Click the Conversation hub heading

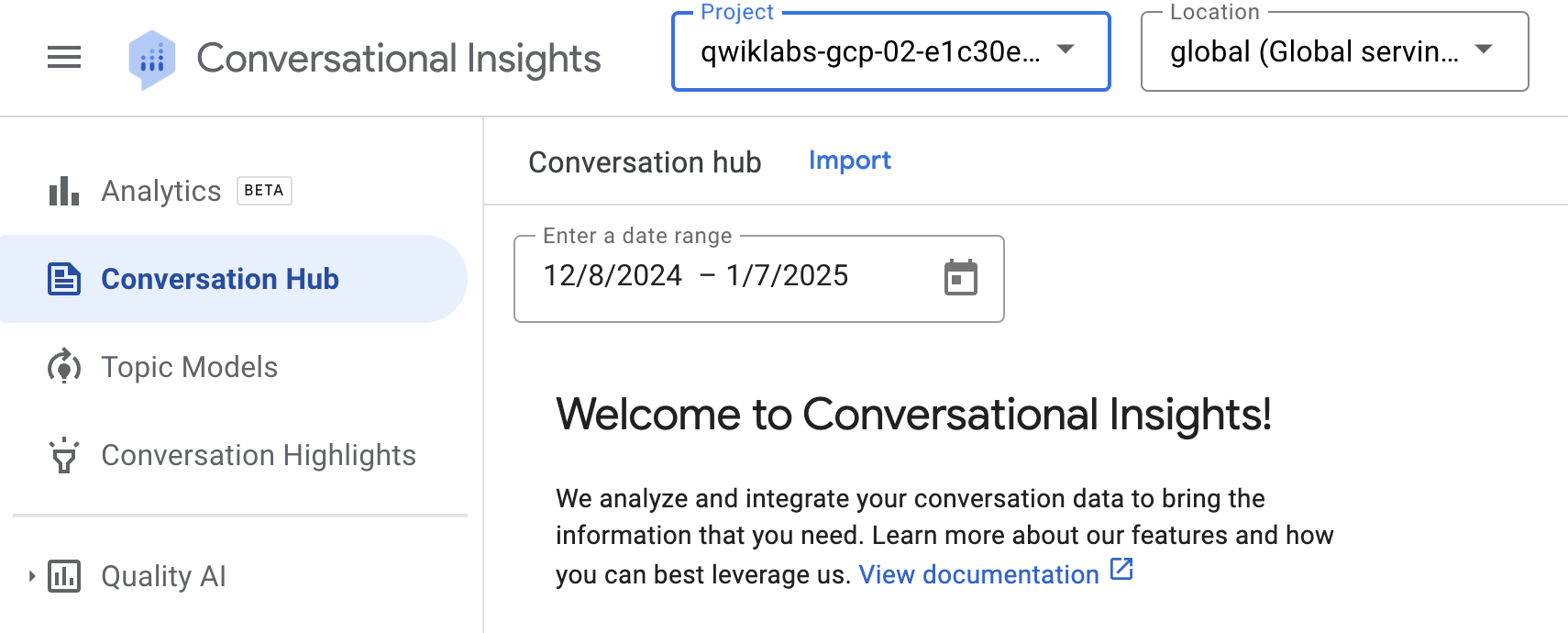(646, 162)
